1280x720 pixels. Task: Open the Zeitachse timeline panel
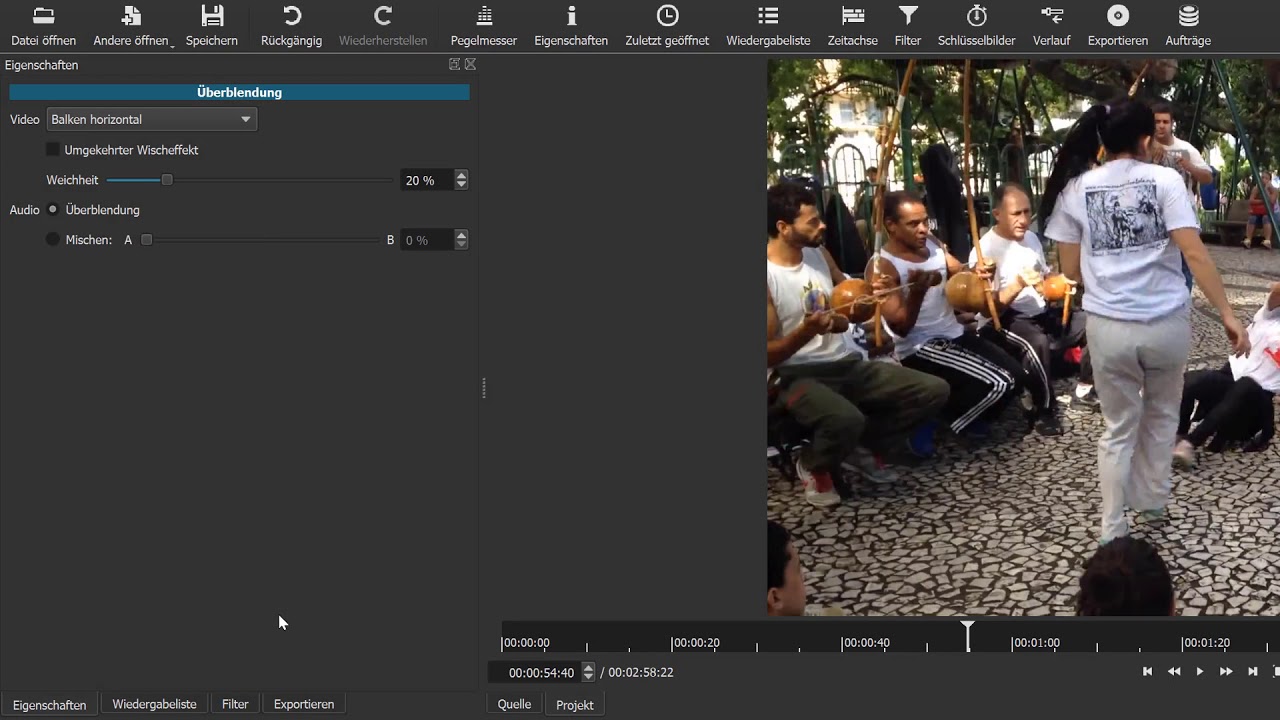point(853,26)
